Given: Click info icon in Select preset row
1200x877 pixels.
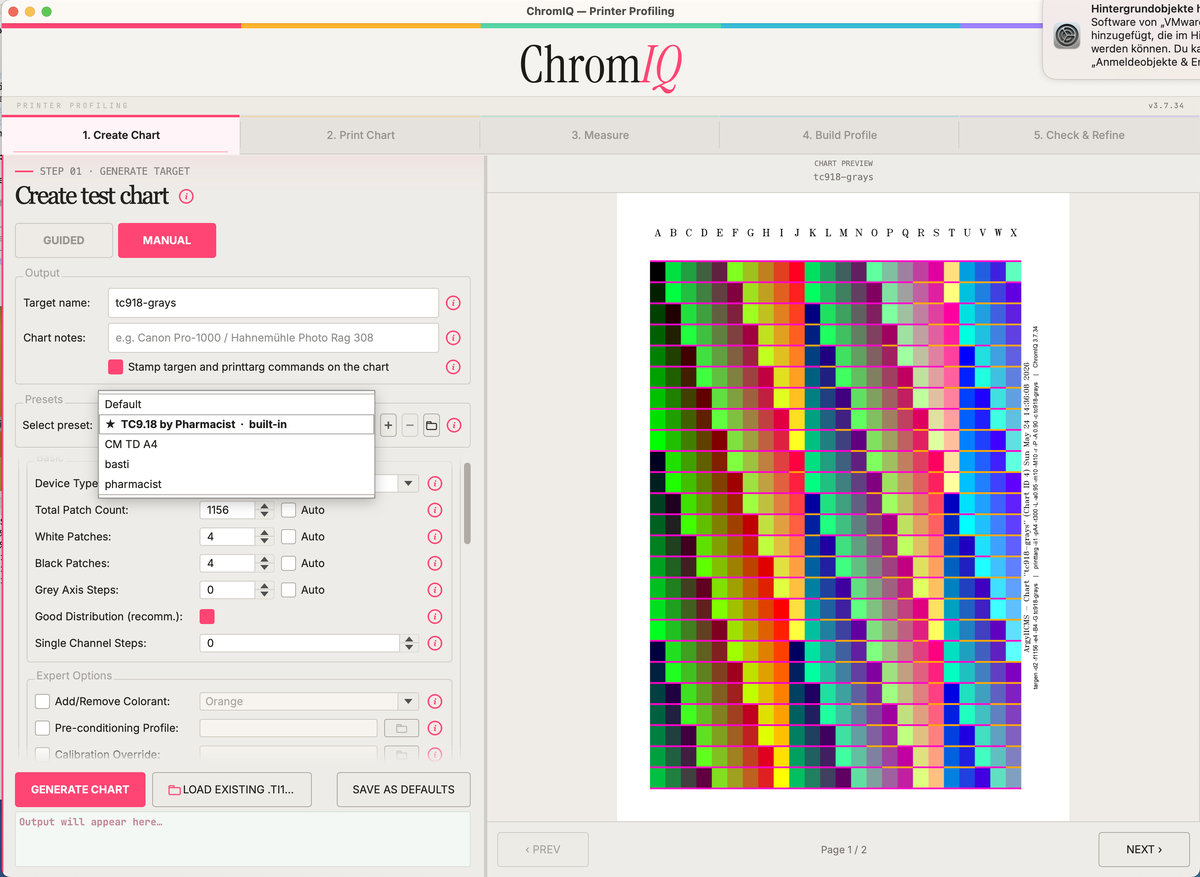Looking at the screenshot, I should pos(454,425).
